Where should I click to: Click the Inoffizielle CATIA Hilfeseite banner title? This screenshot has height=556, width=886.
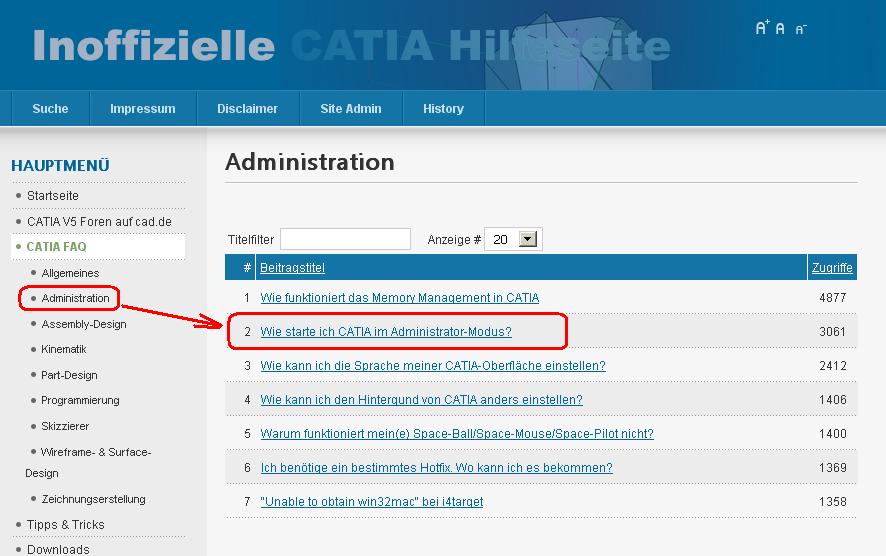point(351,46)
